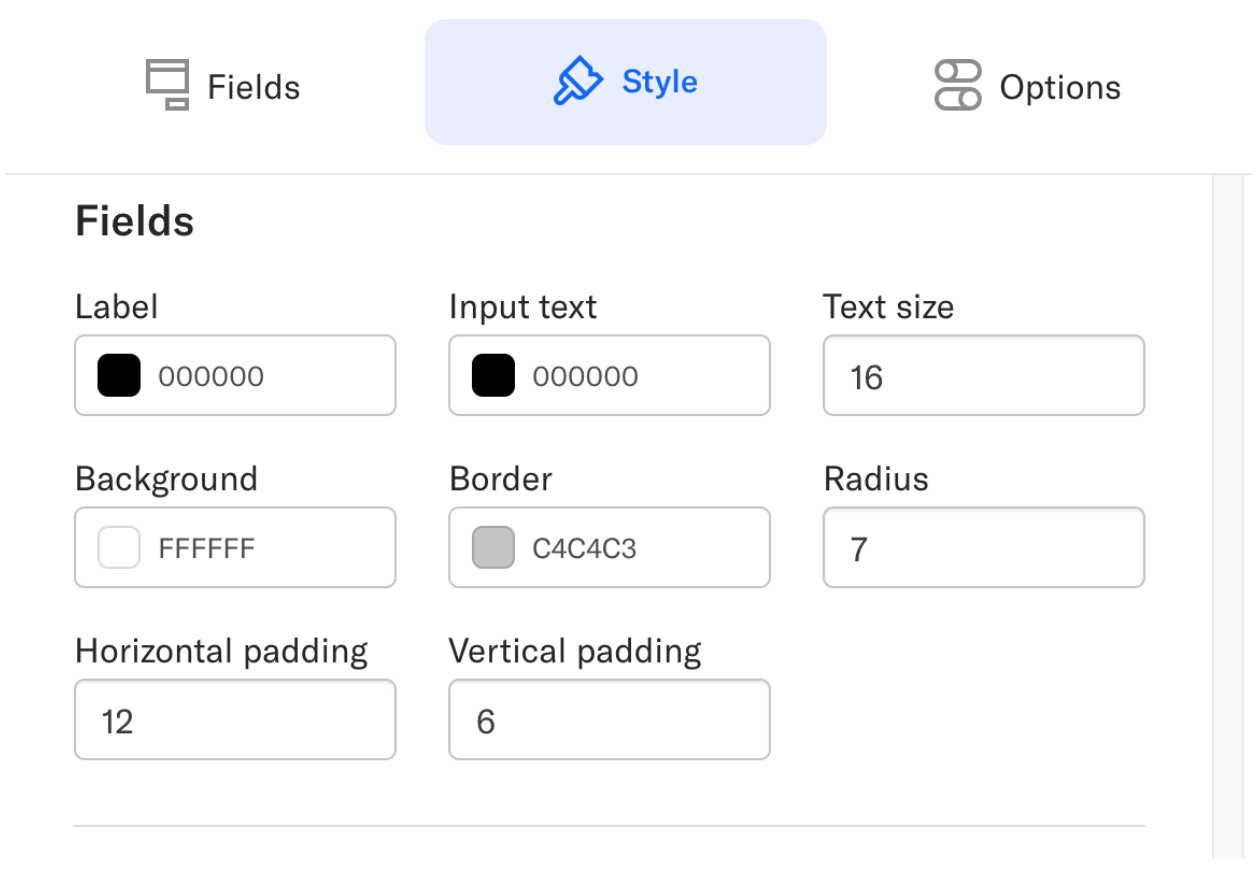Screen dimensions: 1260x876
Task: Click the Fields section heading
Action: (135, 221)
